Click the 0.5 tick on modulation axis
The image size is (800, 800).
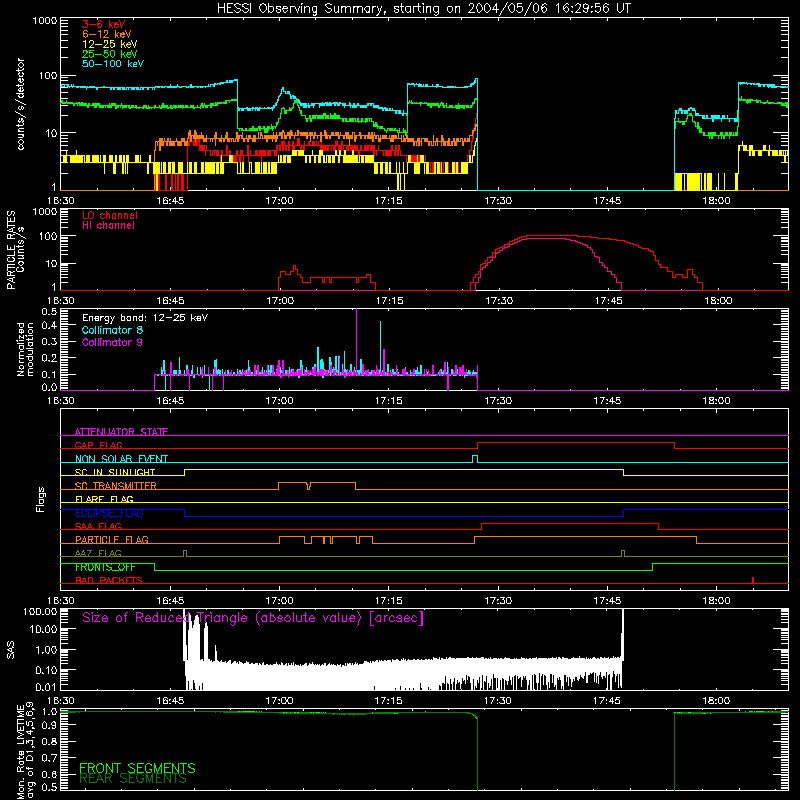pos(49,311)
